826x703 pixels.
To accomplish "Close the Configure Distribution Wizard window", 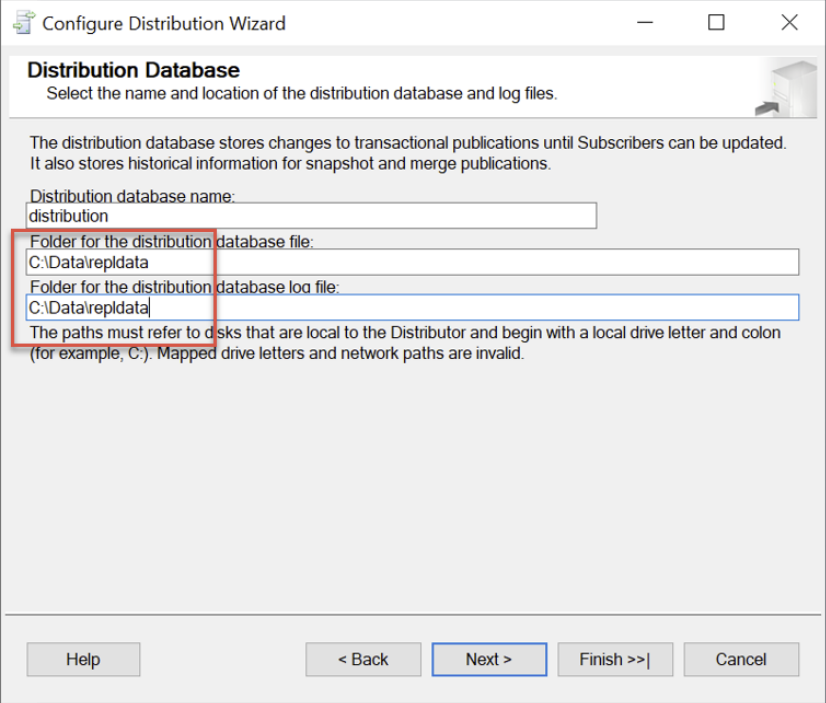I will click(790, 23).
